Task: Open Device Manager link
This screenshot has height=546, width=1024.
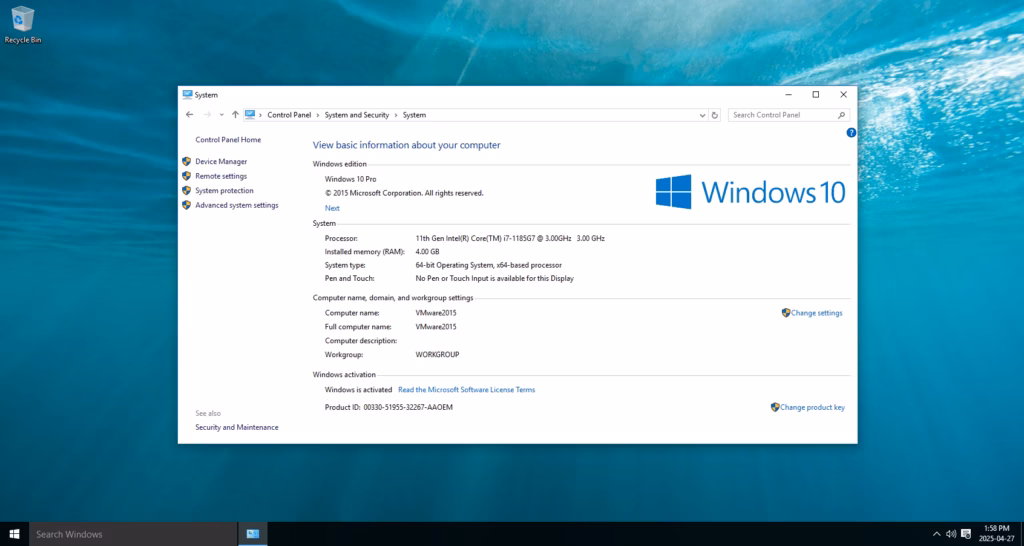Action: coord(221,161)
